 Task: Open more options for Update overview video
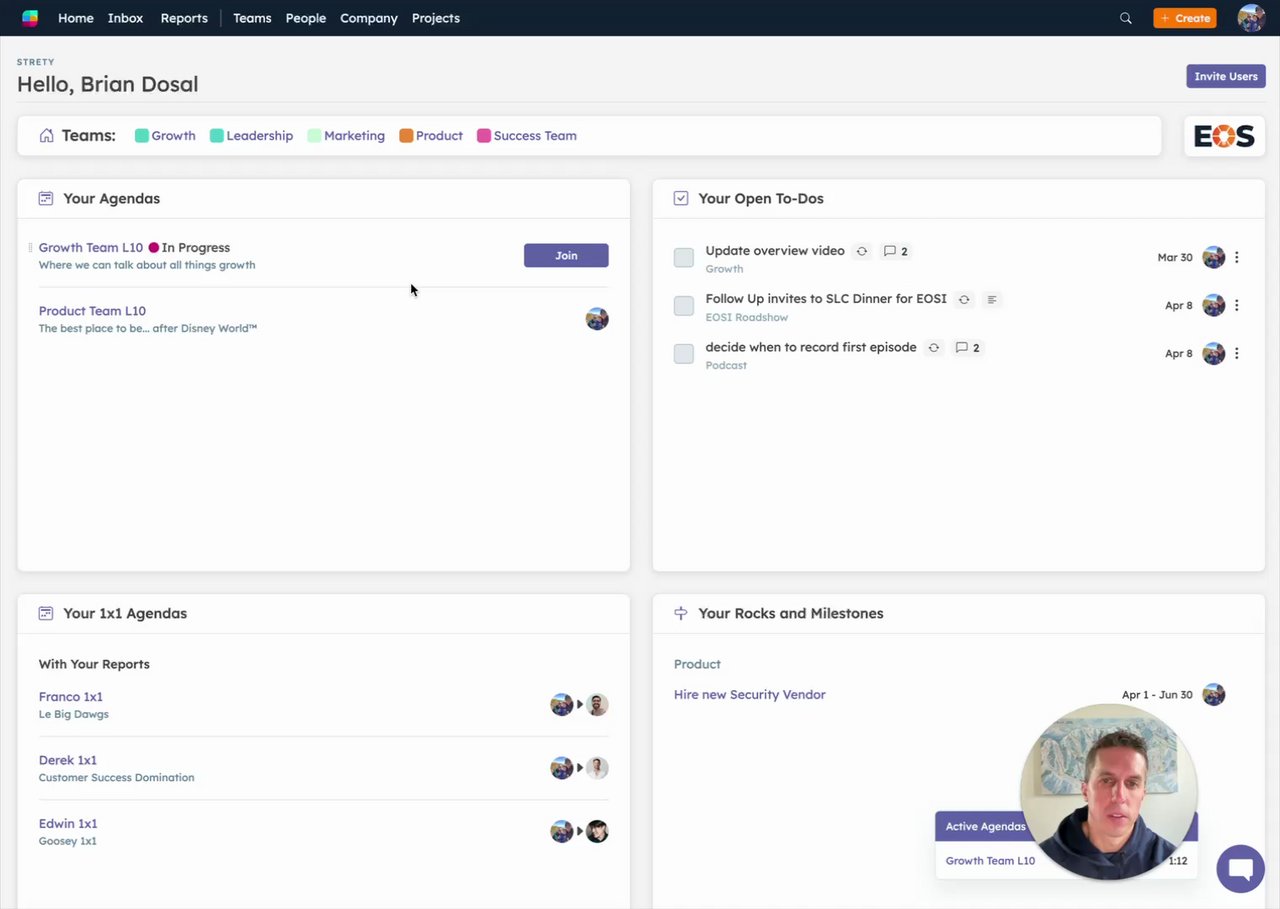tap(1237, 257)
